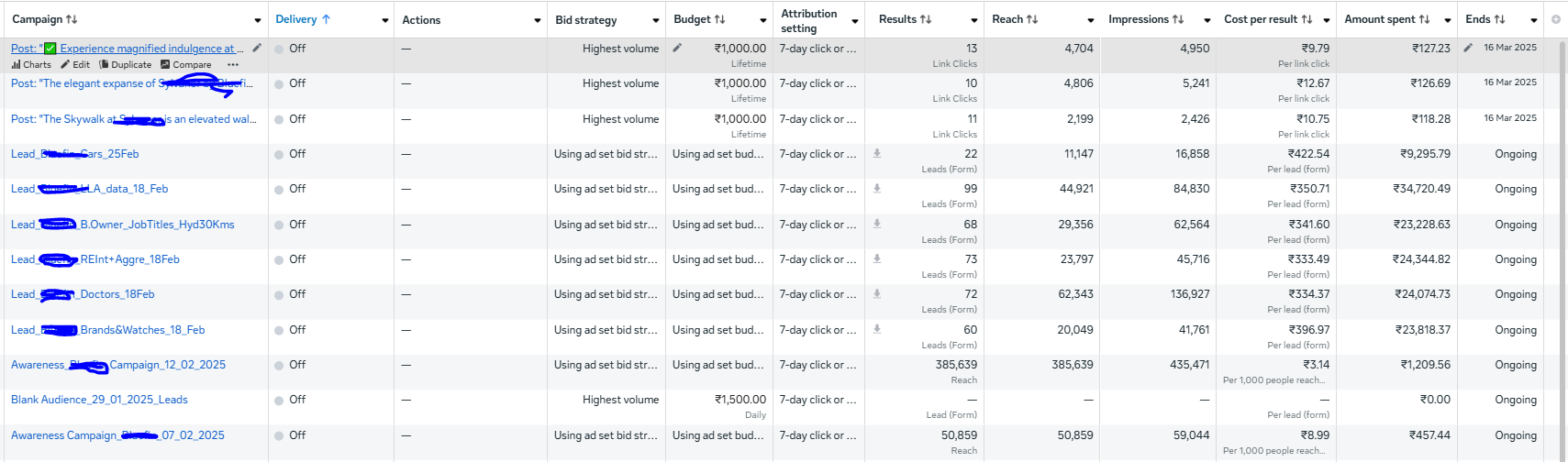Toggle delivery Off indicator for Doctors_18Feb campaign
The width and height of the screenshot is (1568, 462).
point(280,295)
